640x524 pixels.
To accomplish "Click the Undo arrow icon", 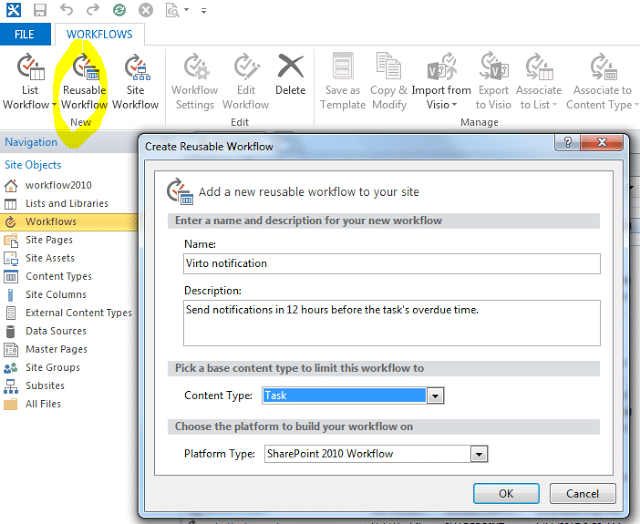I will [67, 9].
